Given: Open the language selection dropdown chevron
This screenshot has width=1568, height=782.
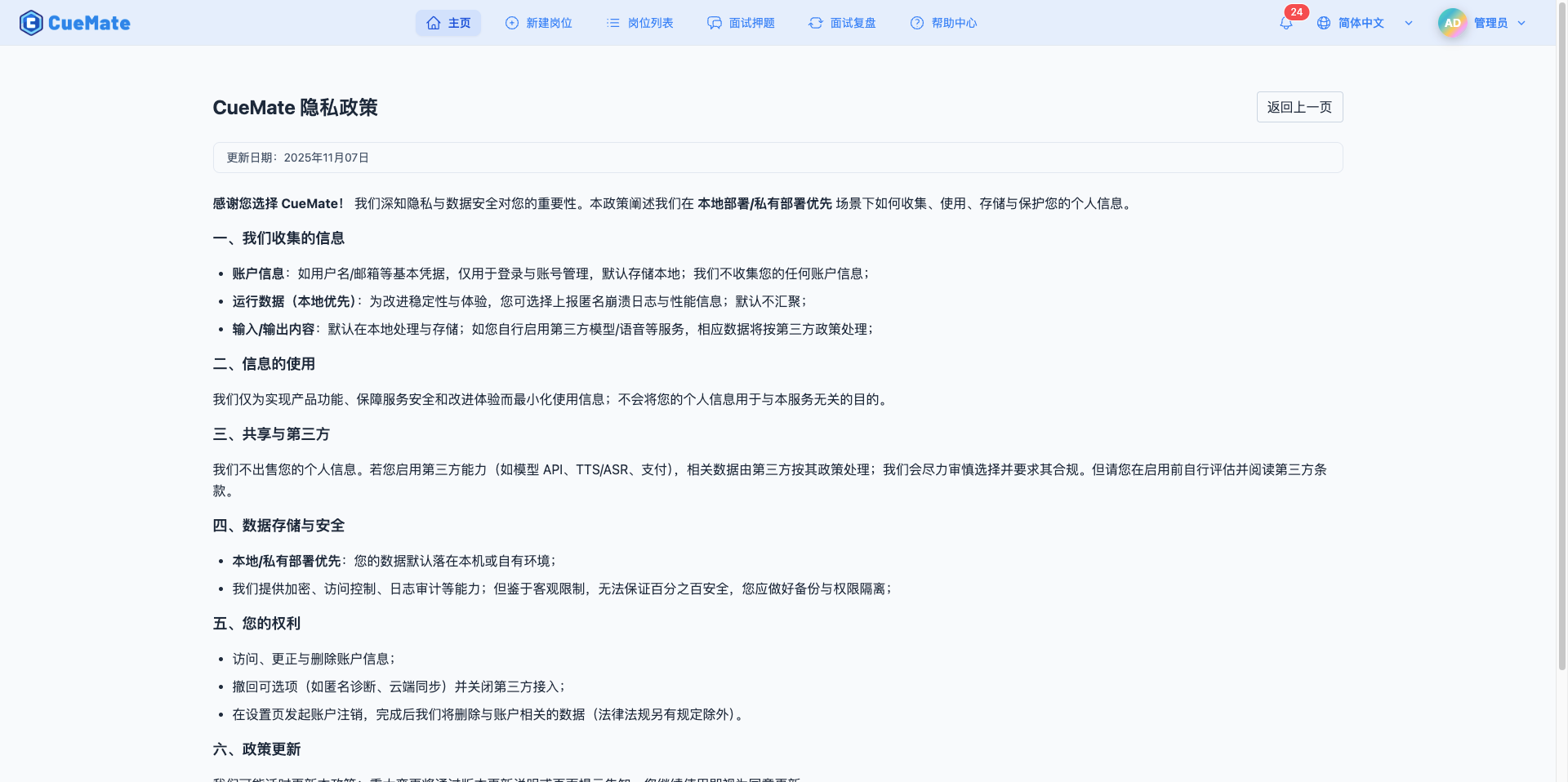Looking at the screenshot, I should tap(1409, 23).
